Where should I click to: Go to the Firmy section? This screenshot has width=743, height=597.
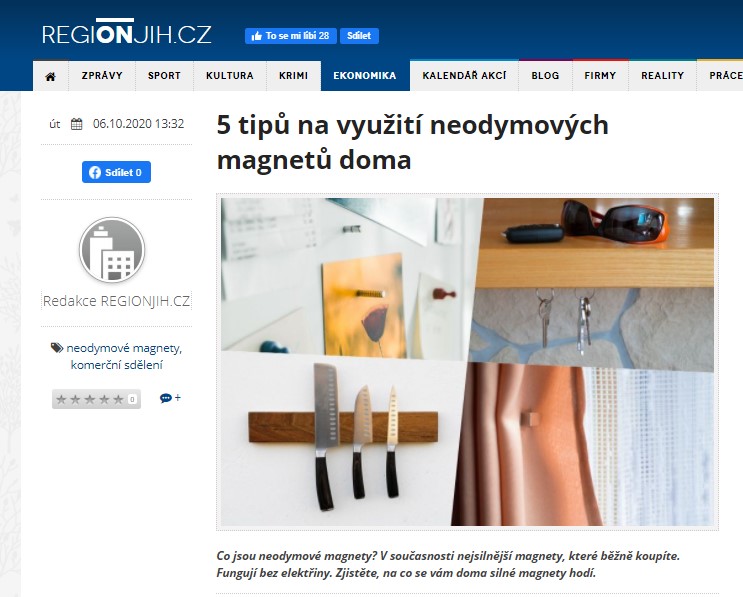coord(600,76)
